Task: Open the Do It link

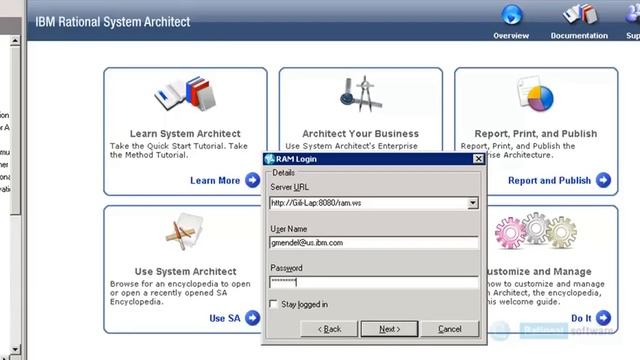Action: click(581, 318)
